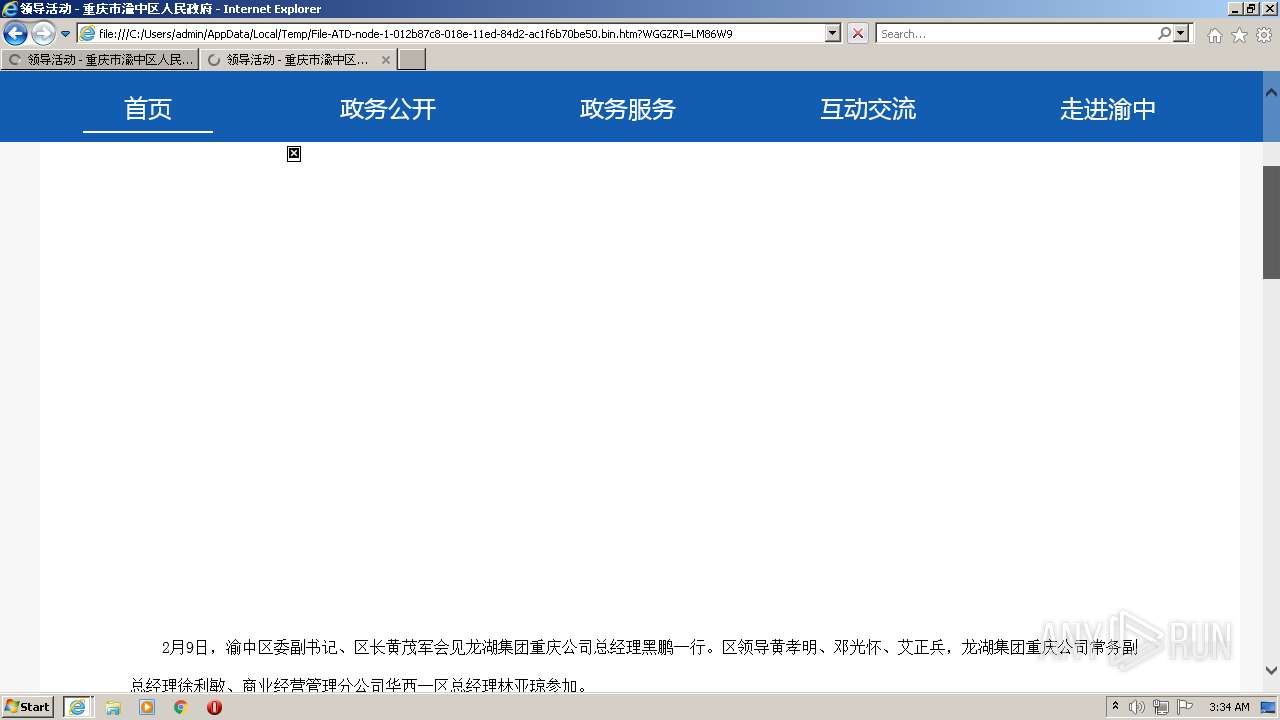Screen dimensions: 1280x720
Task: Click the scrollbar up arrow
Action: coord(1271,92)
